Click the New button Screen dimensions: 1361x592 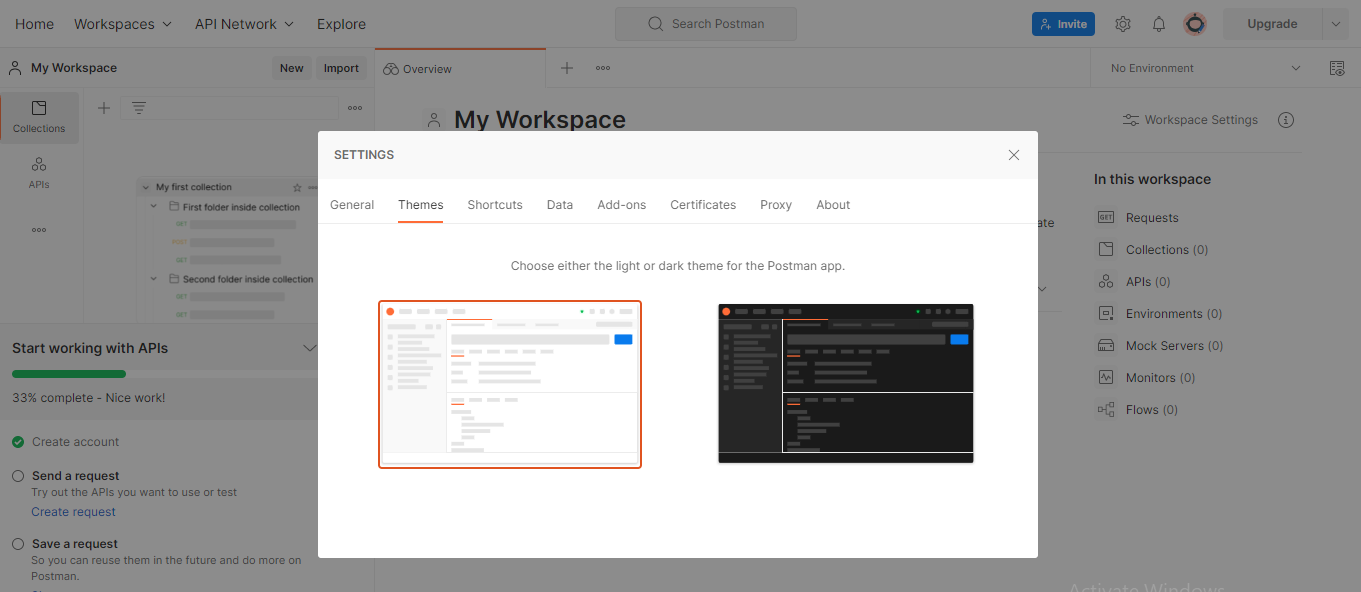click(292, 68)
